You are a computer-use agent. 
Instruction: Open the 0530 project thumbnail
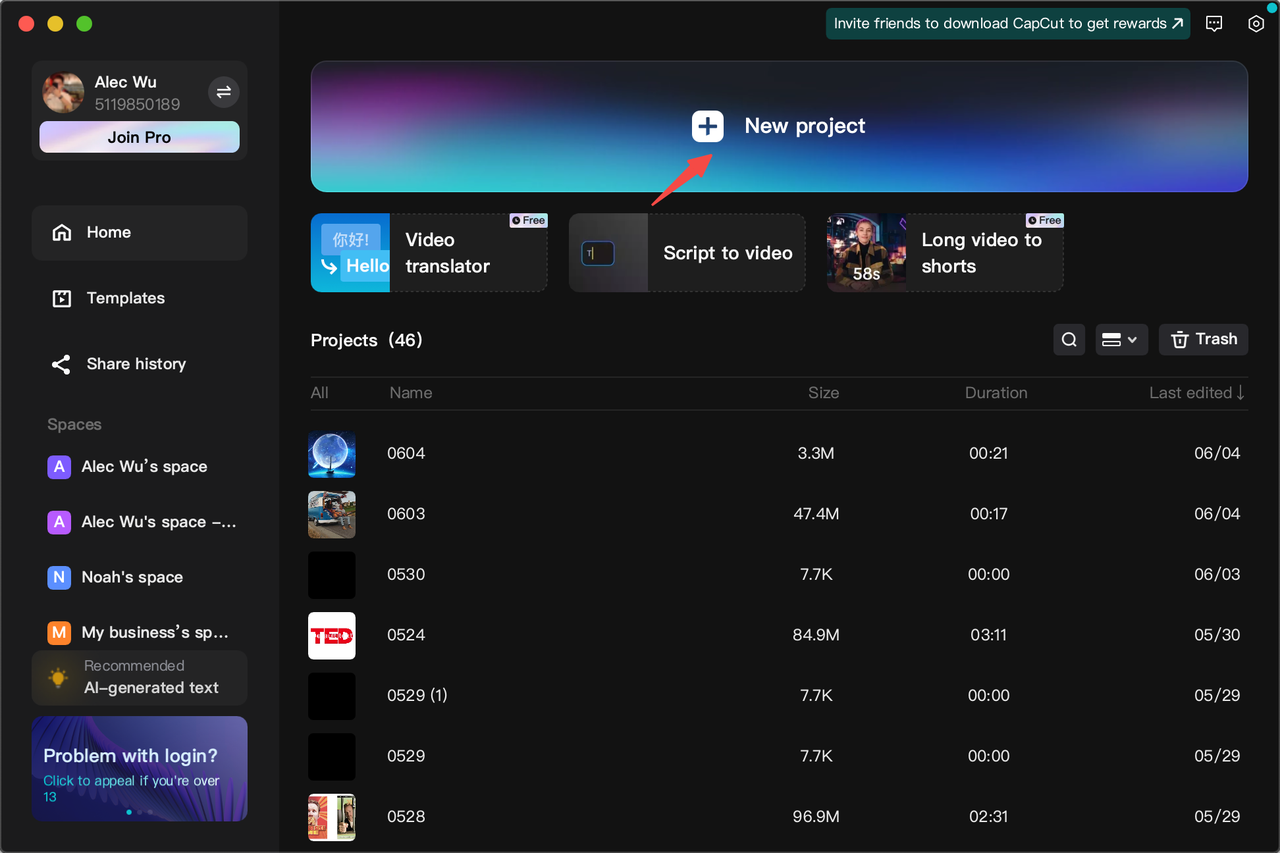332,575
